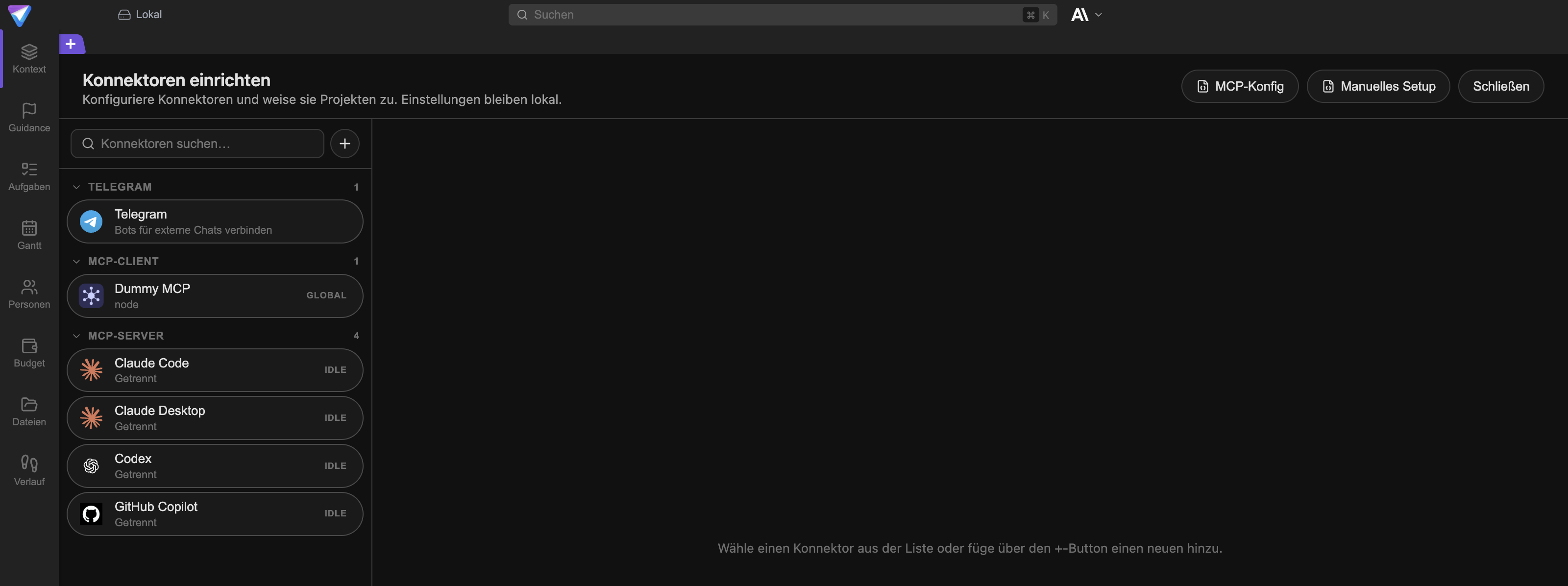Click the IDLE status of Codex
Screen dimensions: 1568x586
(335, 466)
